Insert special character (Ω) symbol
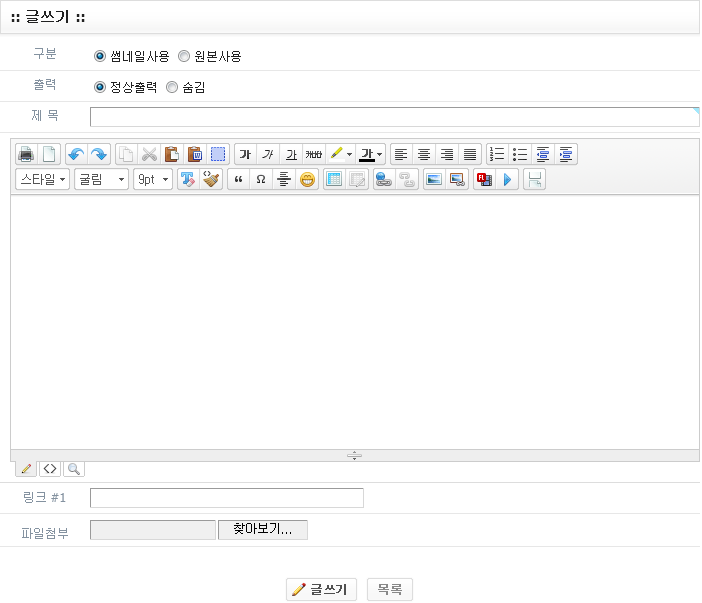The height and width of the screenshot is (603, 702). pyautogui.click(x=261, y=180)
